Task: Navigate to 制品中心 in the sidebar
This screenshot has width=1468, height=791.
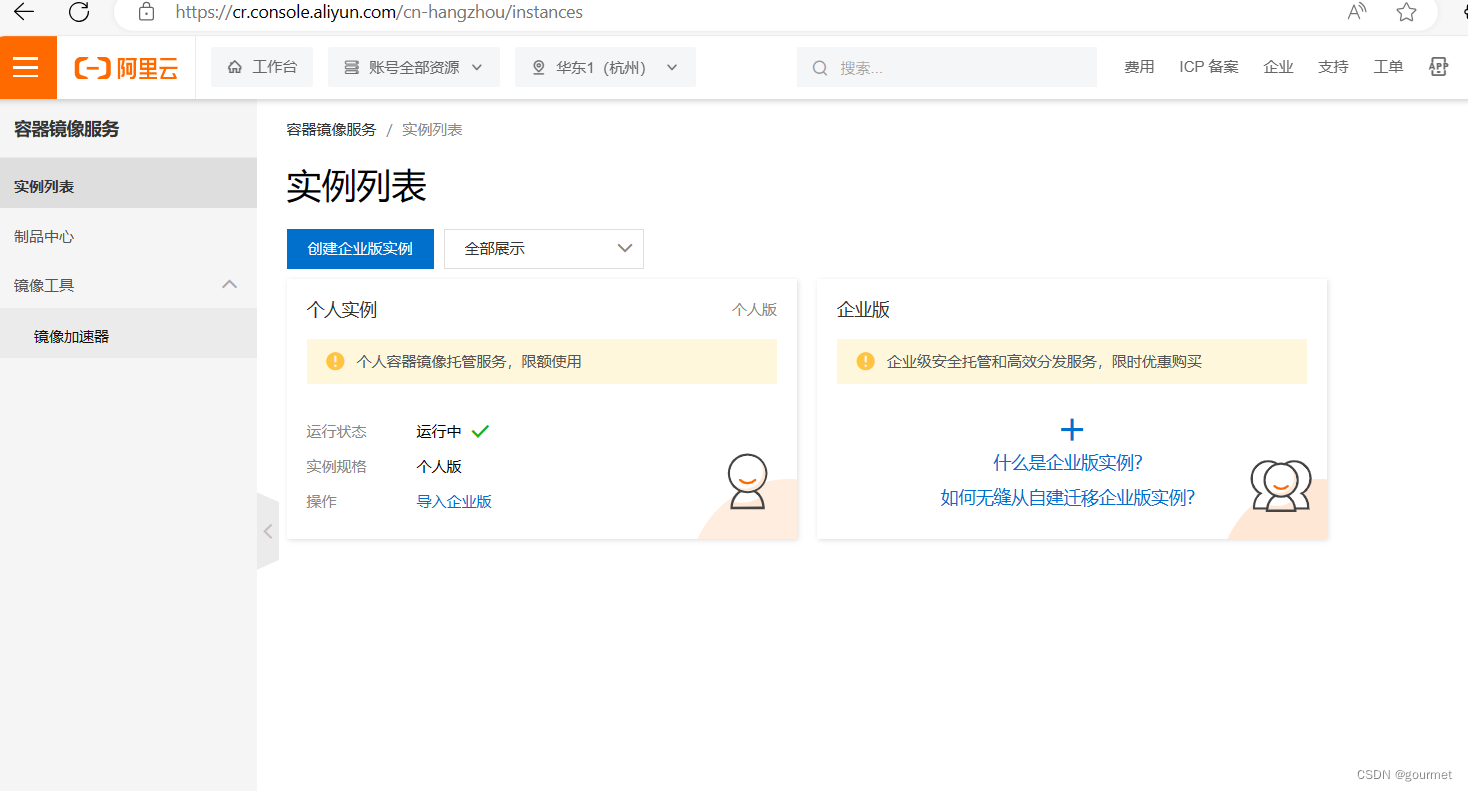Action: tap(42, 235)
